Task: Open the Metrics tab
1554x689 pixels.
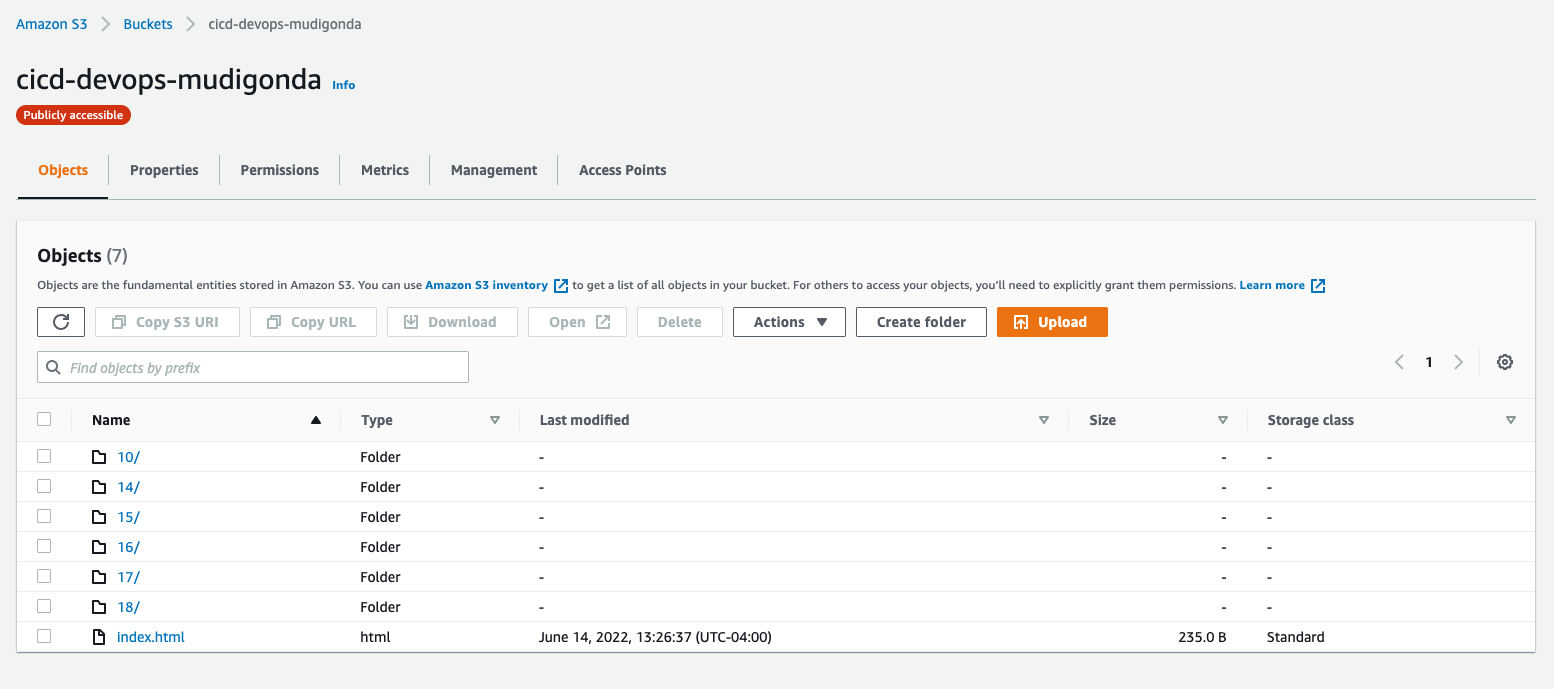Action: (385, 170)
